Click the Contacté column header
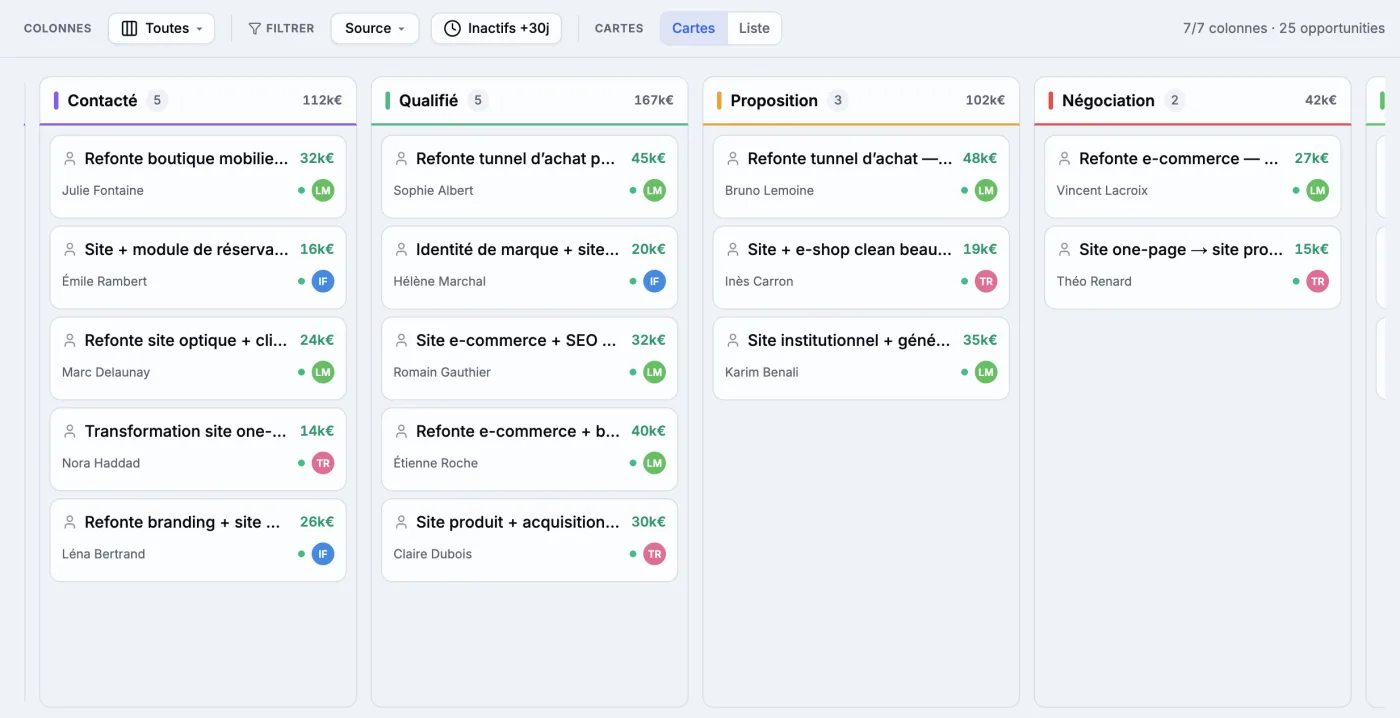 coord(198,100)
